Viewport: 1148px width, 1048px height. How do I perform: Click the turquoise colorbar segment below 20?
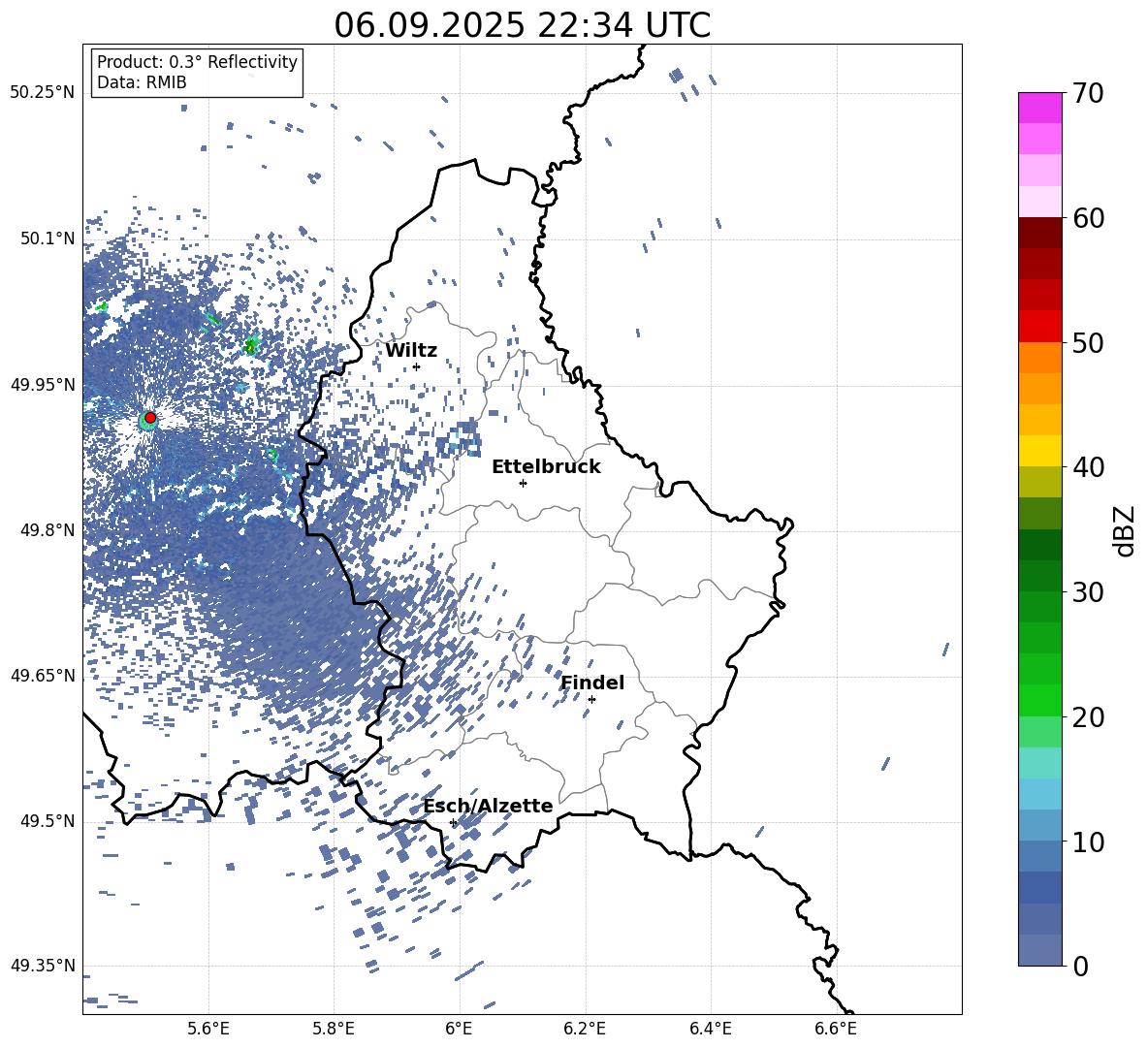click(x=1039, y=763)
